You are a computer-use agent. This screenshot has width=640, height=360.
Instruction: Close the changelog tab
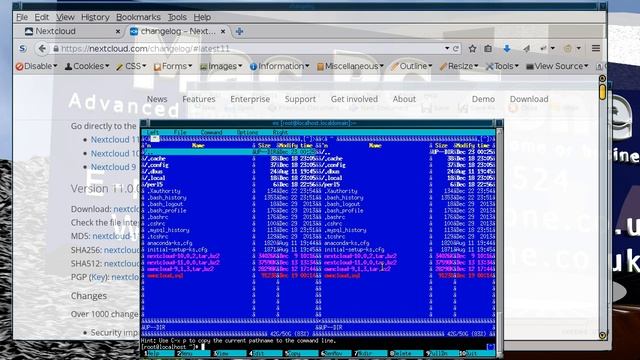223,31
